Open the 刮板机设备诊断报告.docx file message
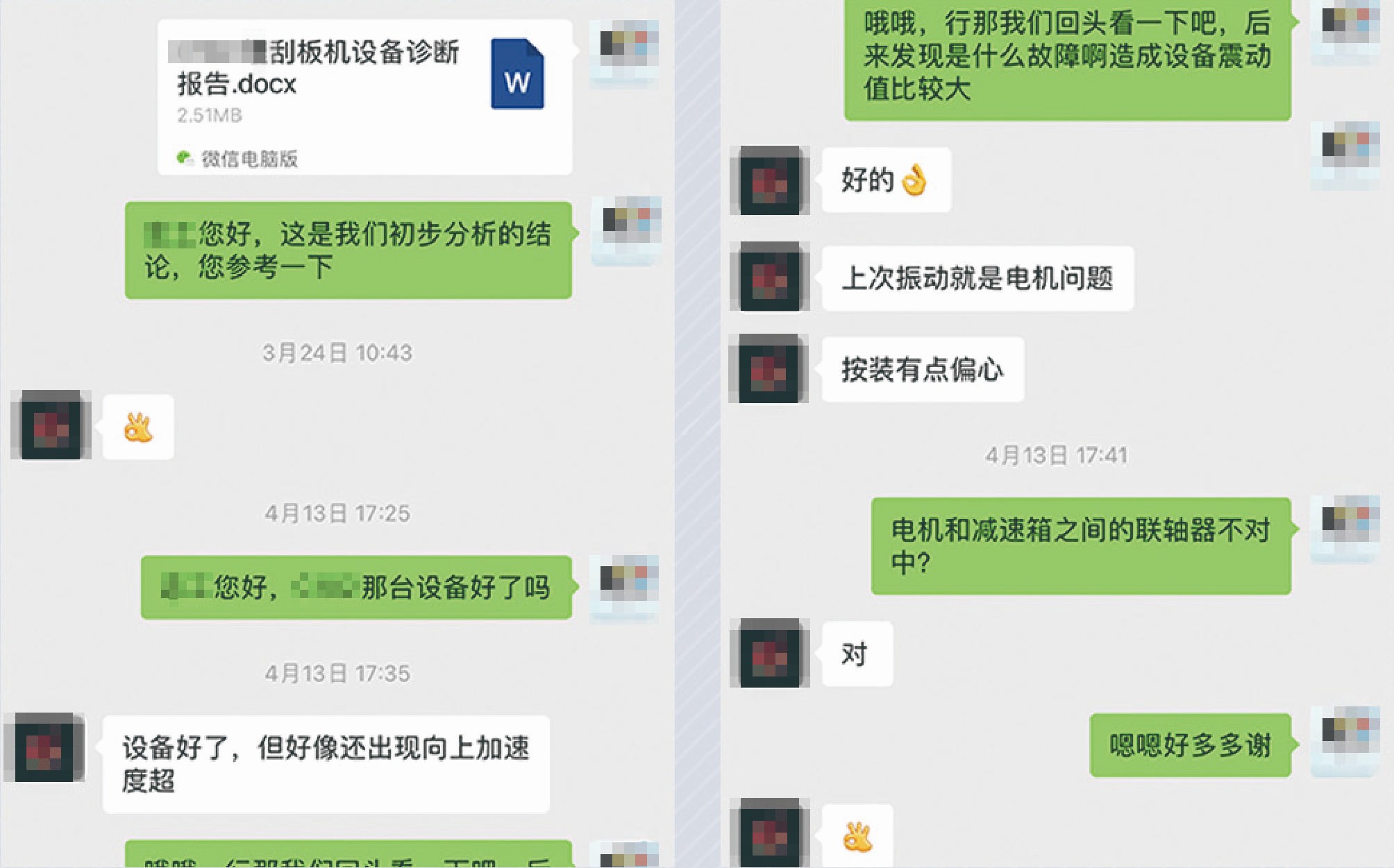Screen dimensions: 1394x868 365,97
